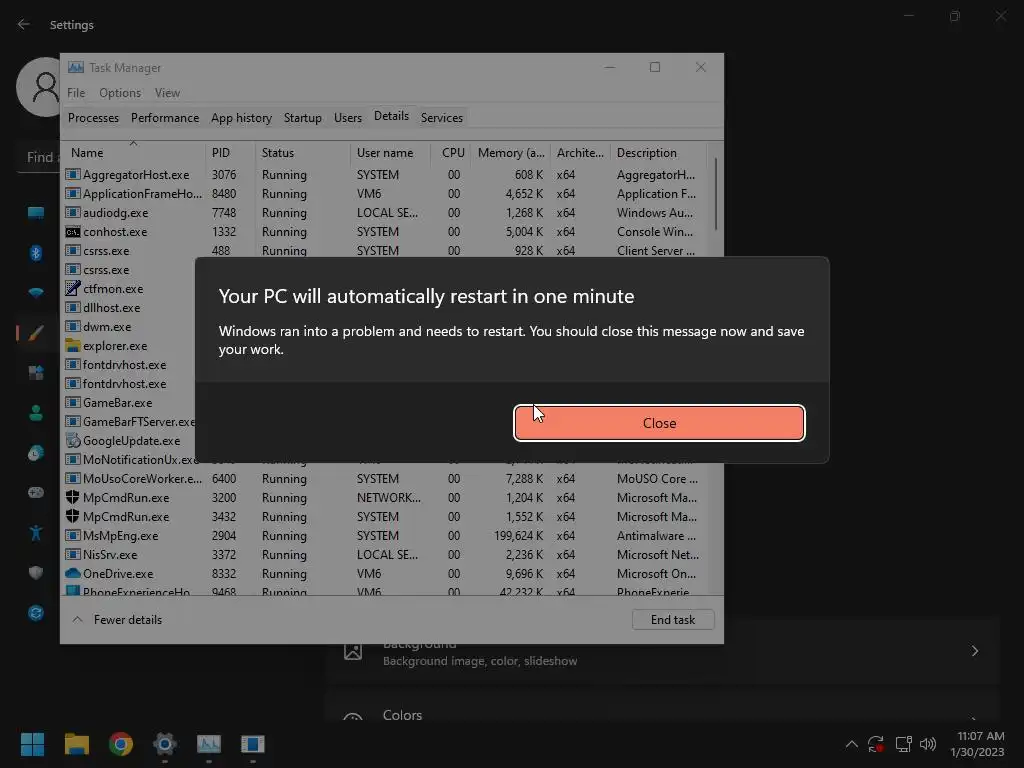Select the MsMpEng.exe process icon

pos(72,536)
